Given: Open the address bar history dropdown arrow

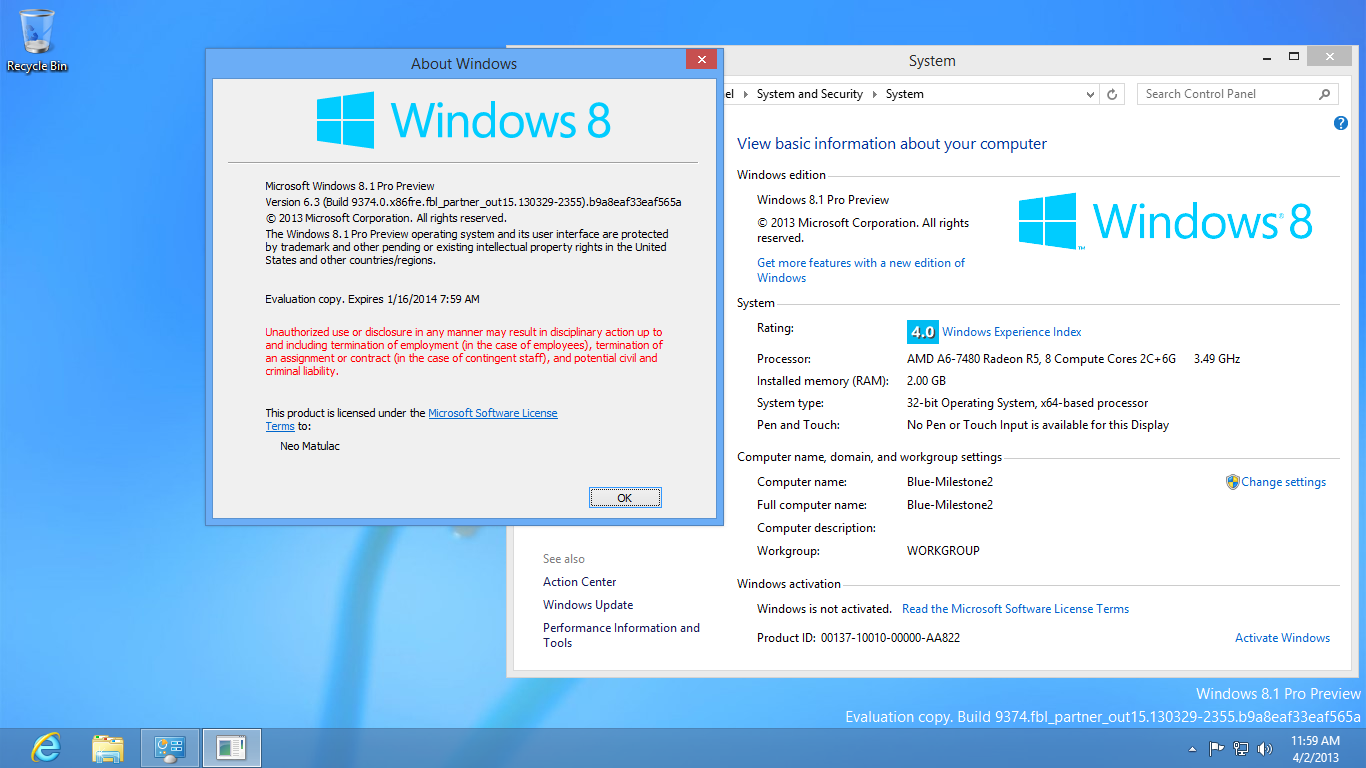Looking at the screenshot, I should (1090, 94).
